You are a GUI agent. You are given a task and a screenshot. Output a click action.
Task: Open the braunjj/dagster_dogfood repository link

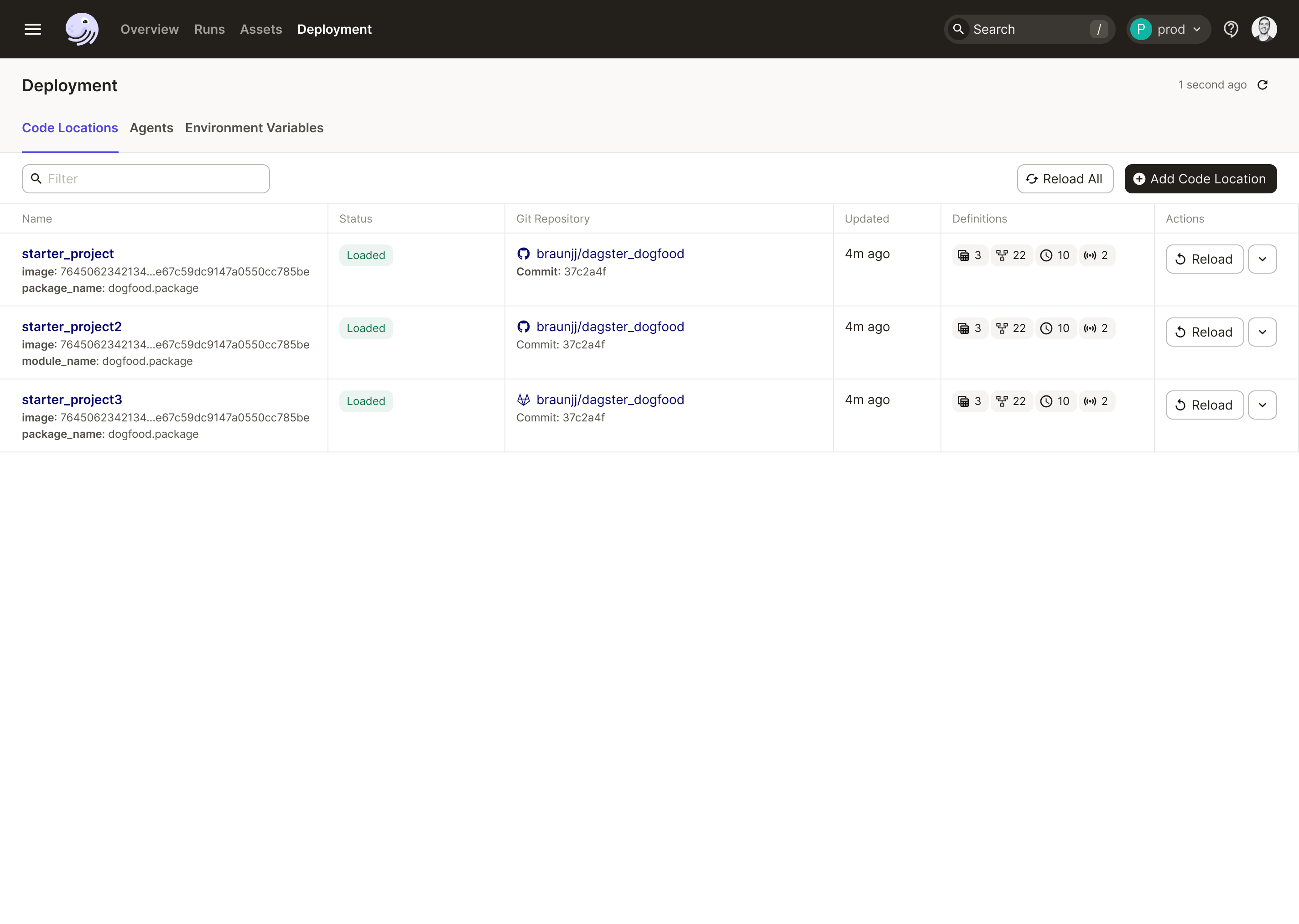click(x=611, y=254)
